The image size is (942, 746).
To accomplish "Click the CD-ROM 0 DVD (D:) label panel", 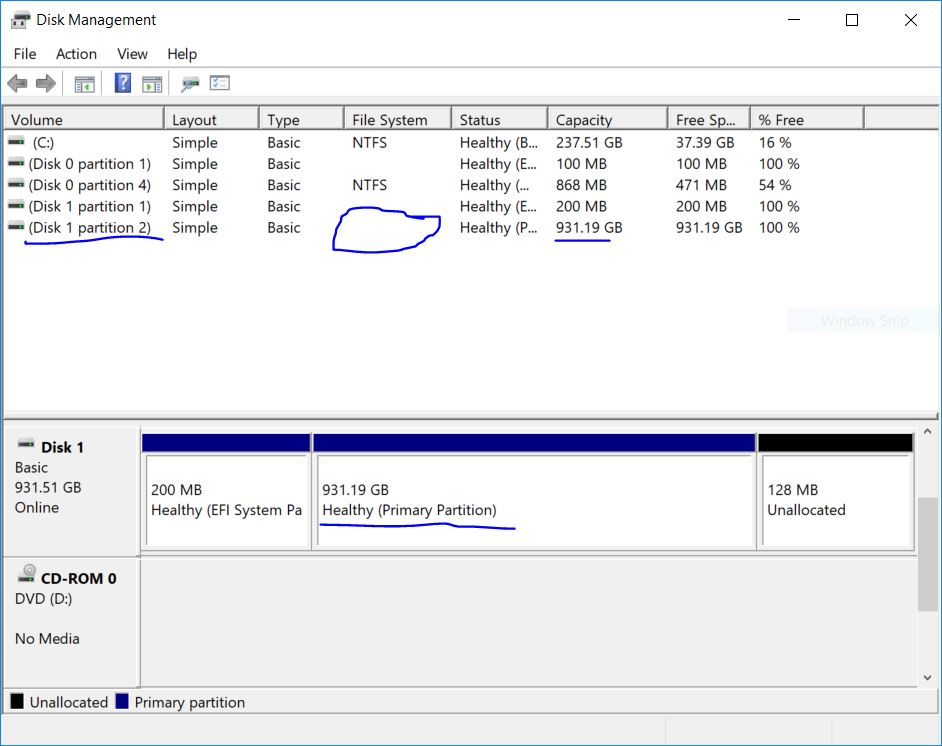I will (71, 622).
